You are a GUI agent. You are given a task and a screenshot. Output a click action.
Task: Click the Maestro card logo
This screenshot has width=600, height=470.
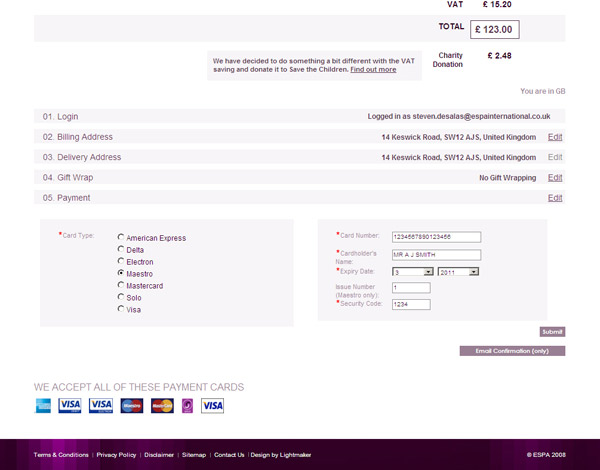click(x=132, y=406)
